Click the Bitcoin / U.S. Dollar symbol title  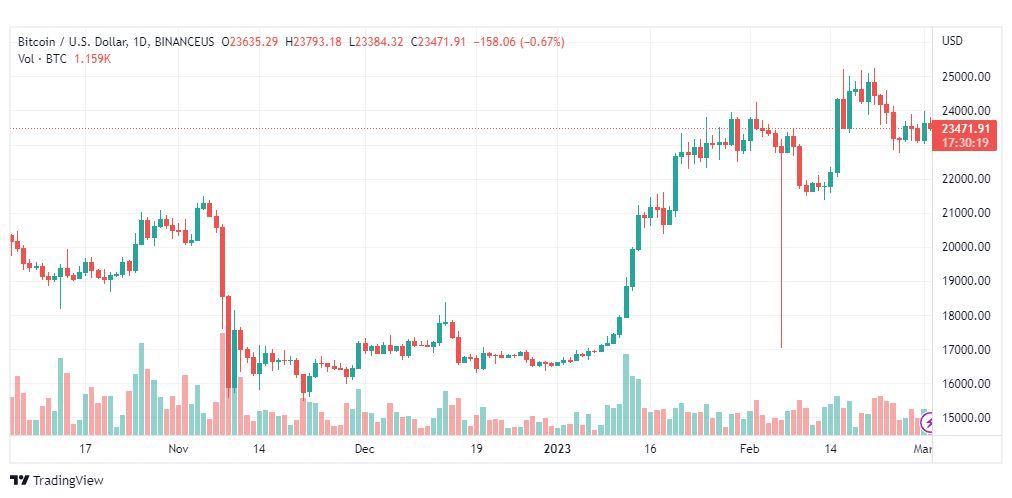(75, 41)
